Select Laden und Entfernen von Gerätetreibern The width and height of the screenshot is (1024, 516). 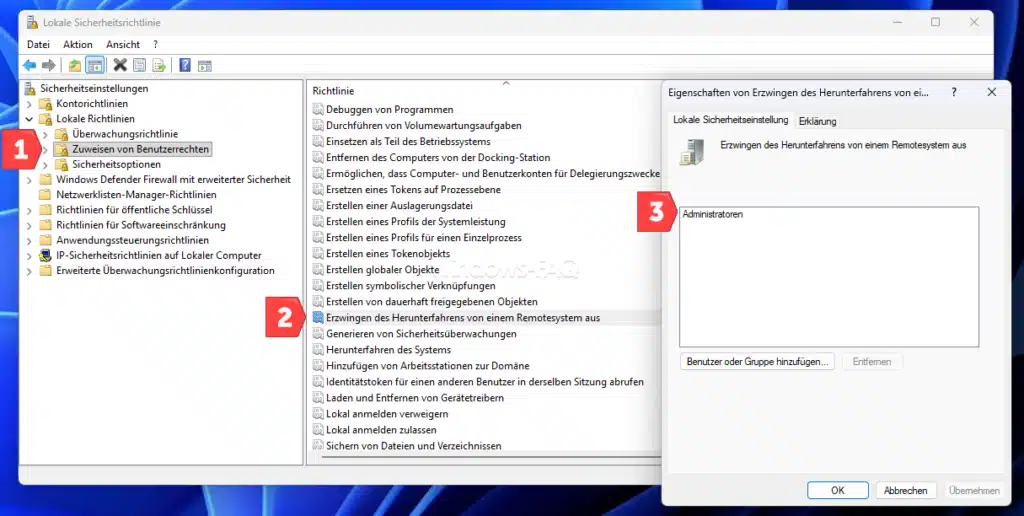coord(415,398)
